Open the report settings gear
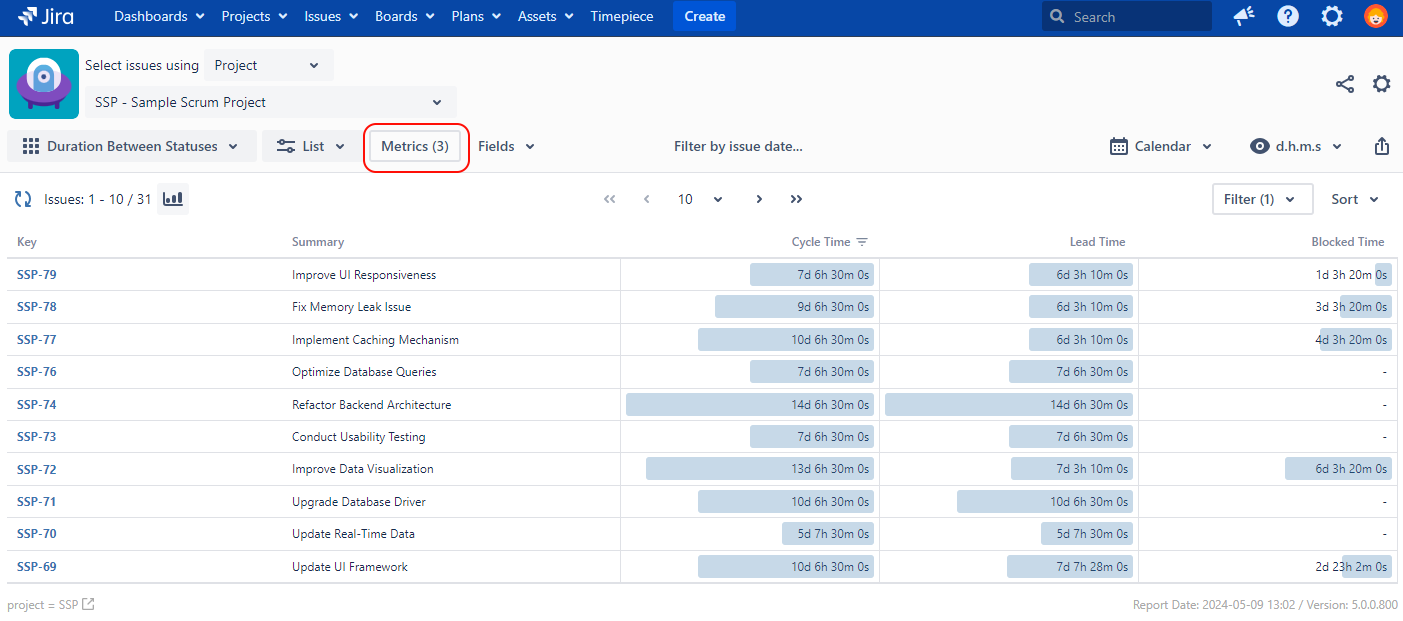Viewport: 1403px width, 621px height. tap(1381, 84)
